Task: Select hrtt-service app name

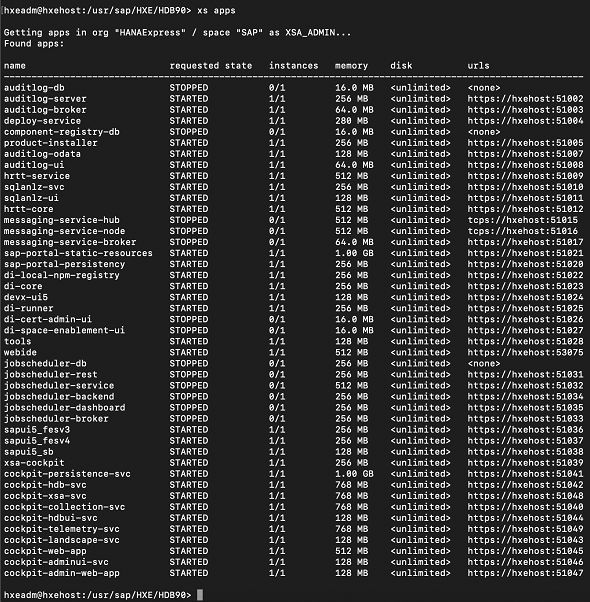Action: click(x=37, y=176)
